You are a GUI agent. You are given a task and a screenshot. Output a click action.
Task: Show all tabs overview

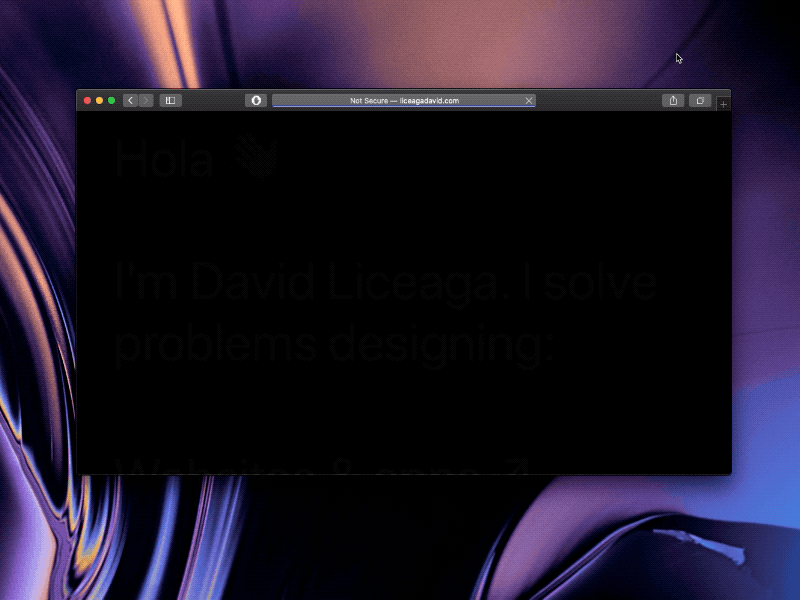coord(700,101)
